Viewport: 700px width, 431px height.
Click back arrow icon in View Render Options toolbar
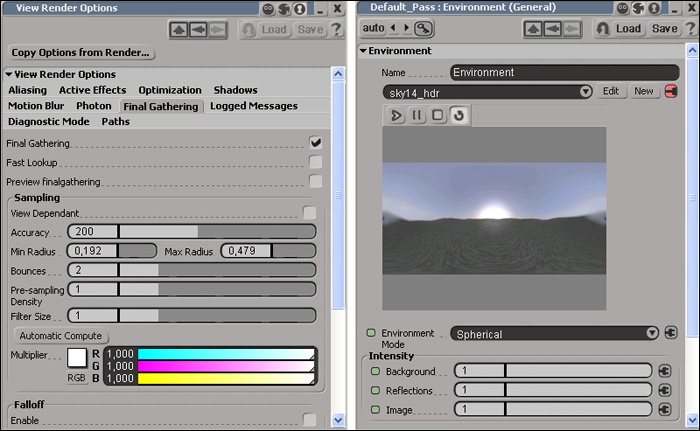pyautogui.click(x=198, y=30)
